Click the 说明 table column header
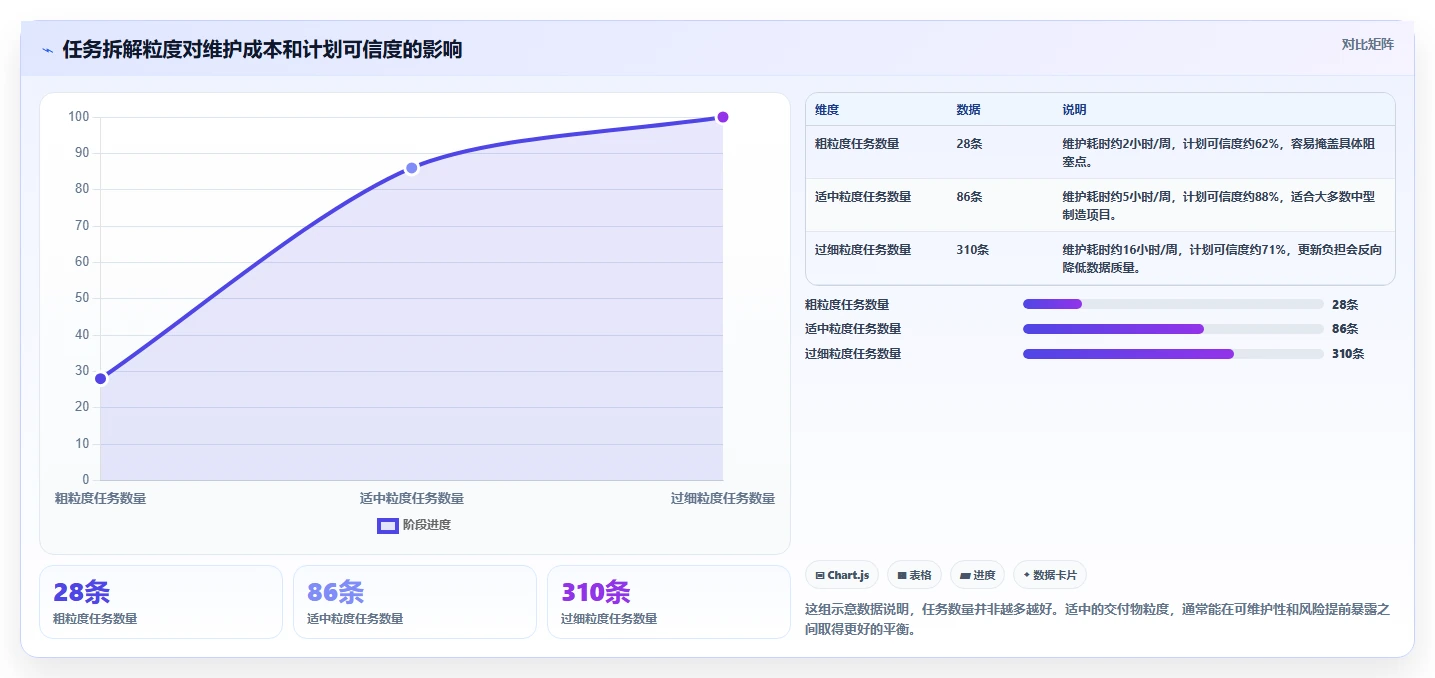Viewport: 1435px width, 678px height. click(1074, 110)
